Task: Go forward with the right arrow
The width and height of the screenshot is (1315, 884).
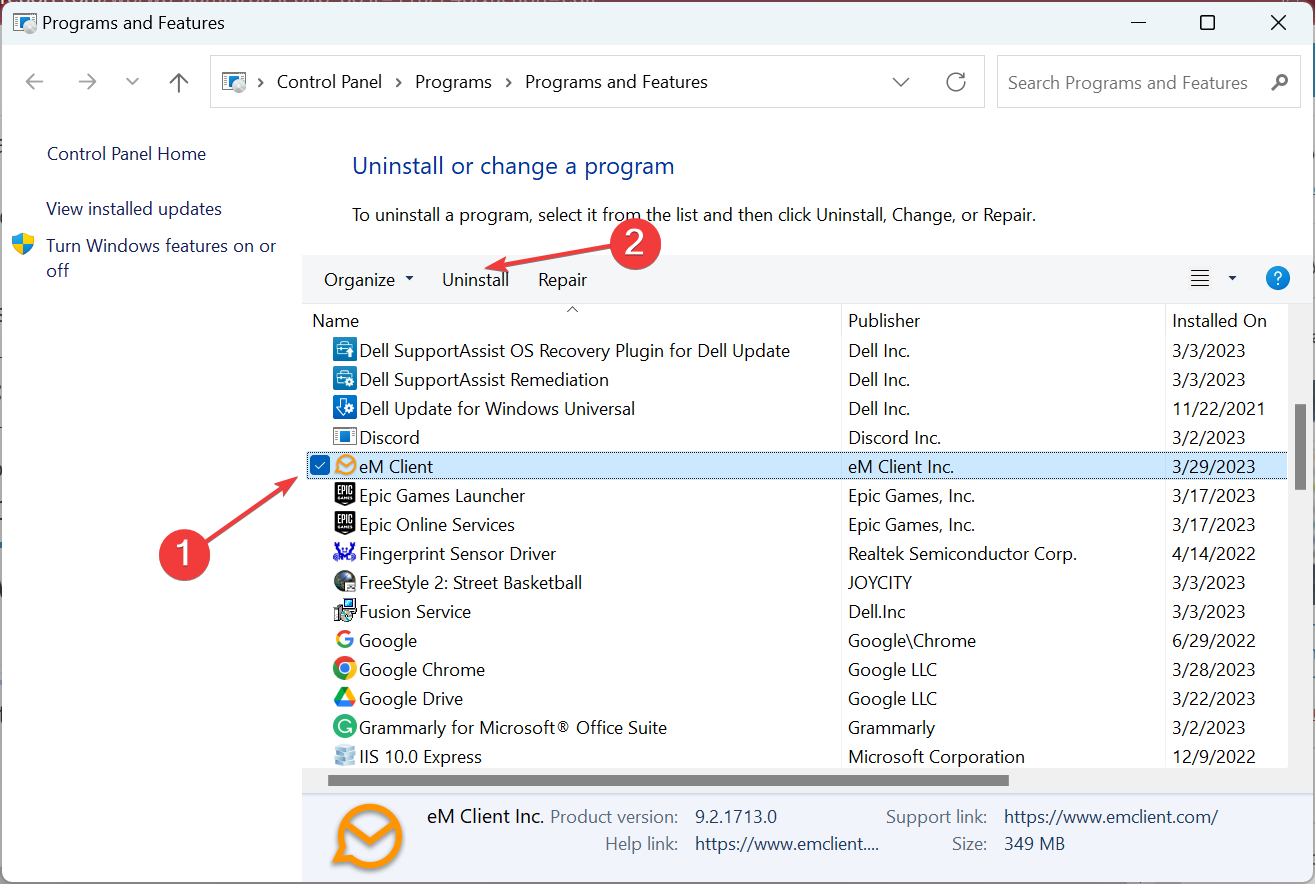Action: [x=88, y=82]
